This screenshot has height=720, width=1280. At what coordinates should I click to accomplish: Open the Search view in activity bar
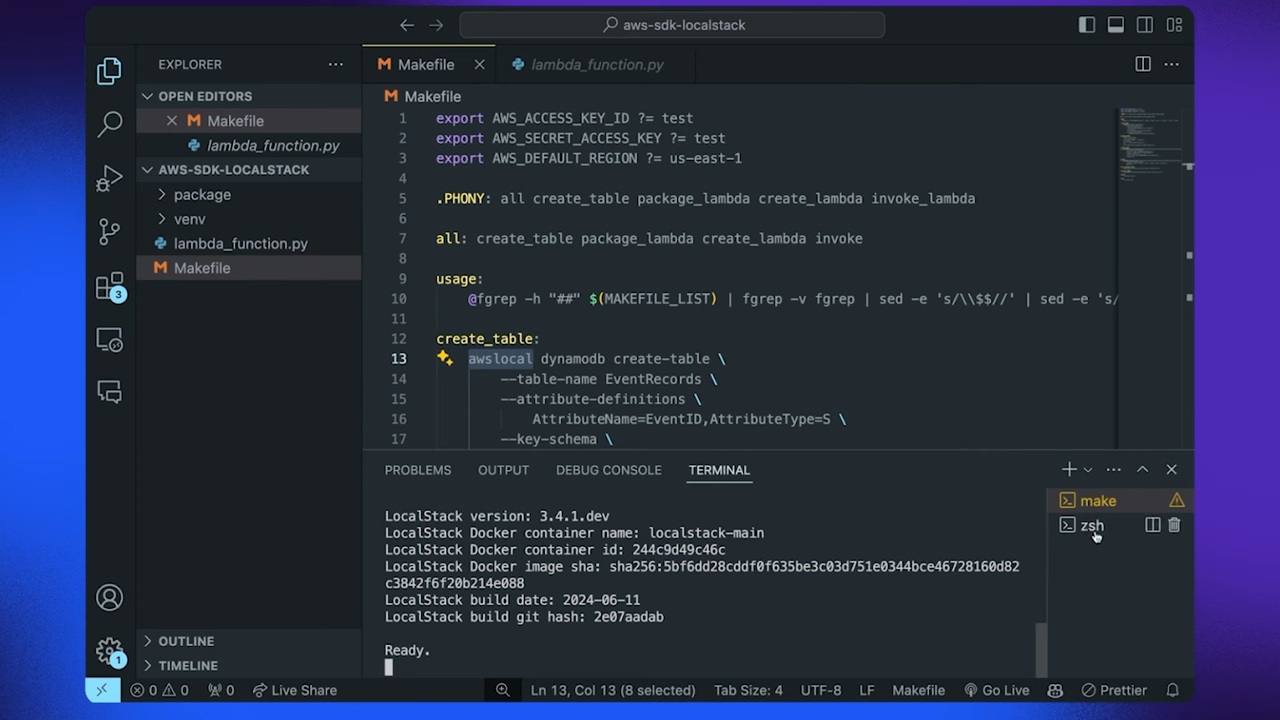point(109,124)
